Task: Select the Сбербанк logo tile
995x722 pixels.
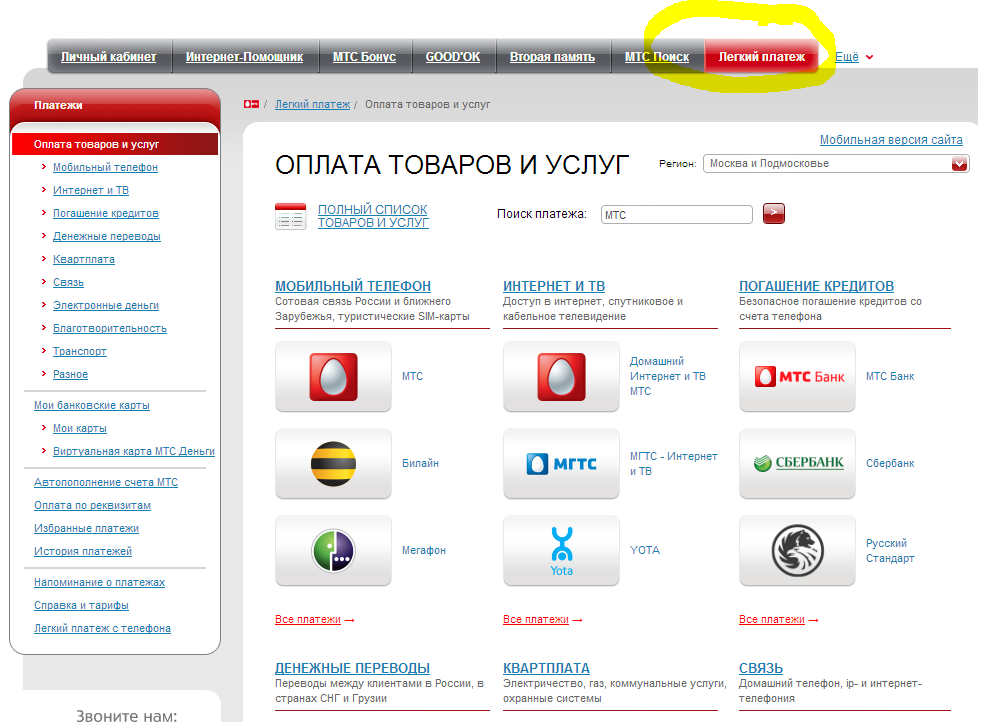Action: pos(797,464)
